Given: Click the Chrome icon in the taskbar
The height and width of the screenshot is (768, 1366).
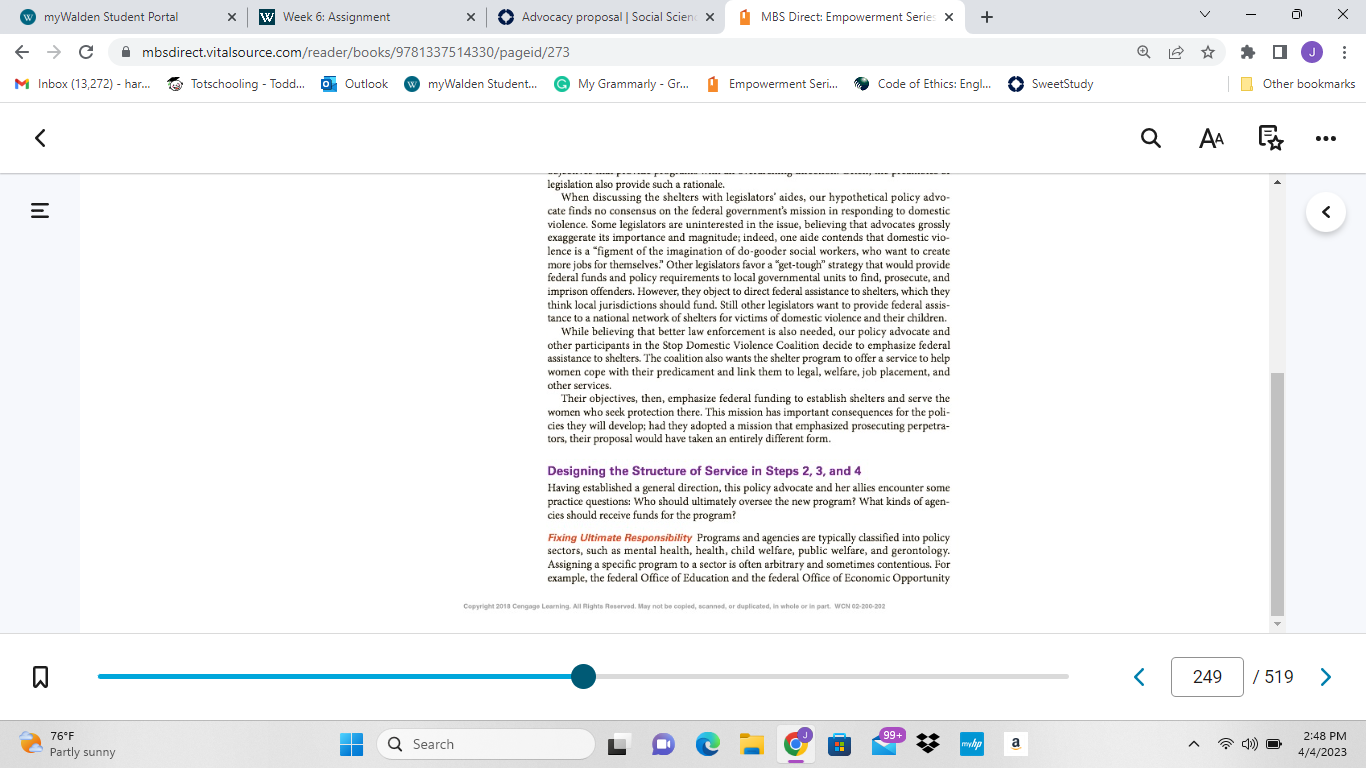Looking at the screenshot, I should [x=796, y=744].
